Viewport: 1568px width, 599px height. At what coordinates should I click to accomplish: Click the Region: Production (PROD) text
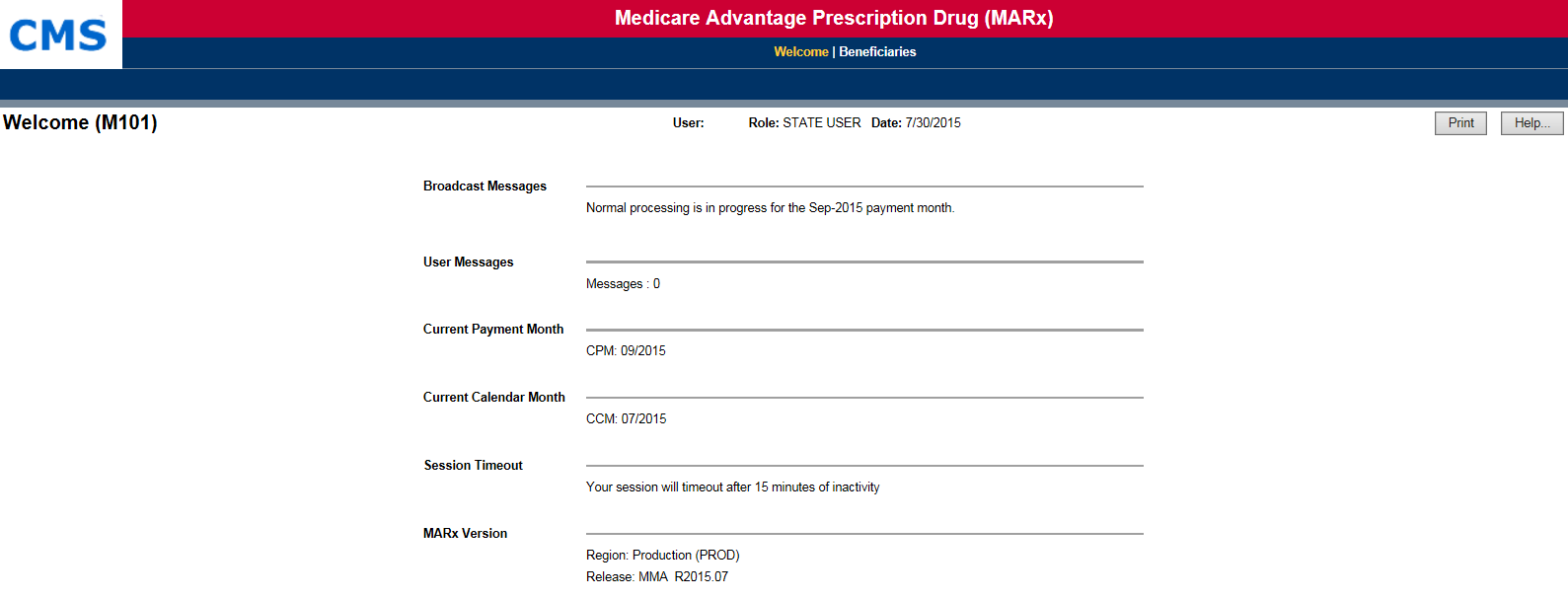click(x=662, y=556)
